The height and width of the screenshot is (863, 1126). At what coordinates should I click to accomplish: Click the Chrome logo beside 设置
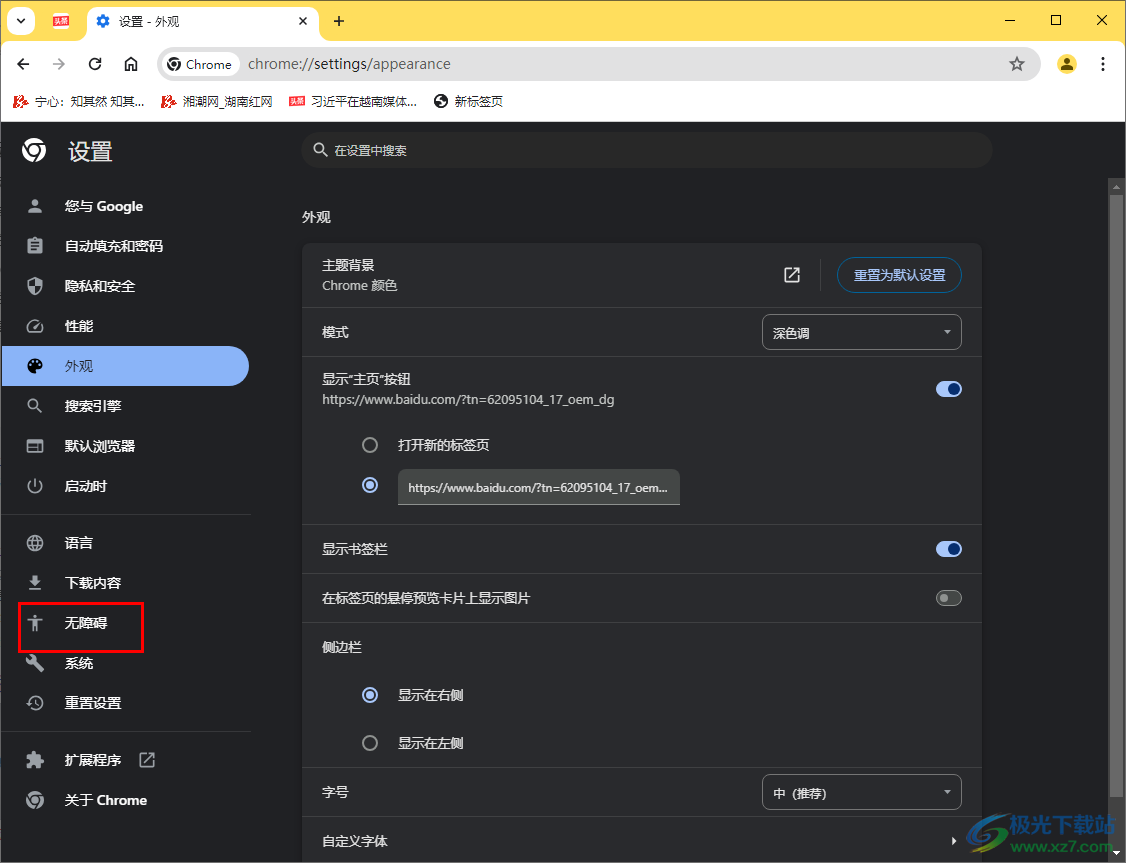pos(34,151)
